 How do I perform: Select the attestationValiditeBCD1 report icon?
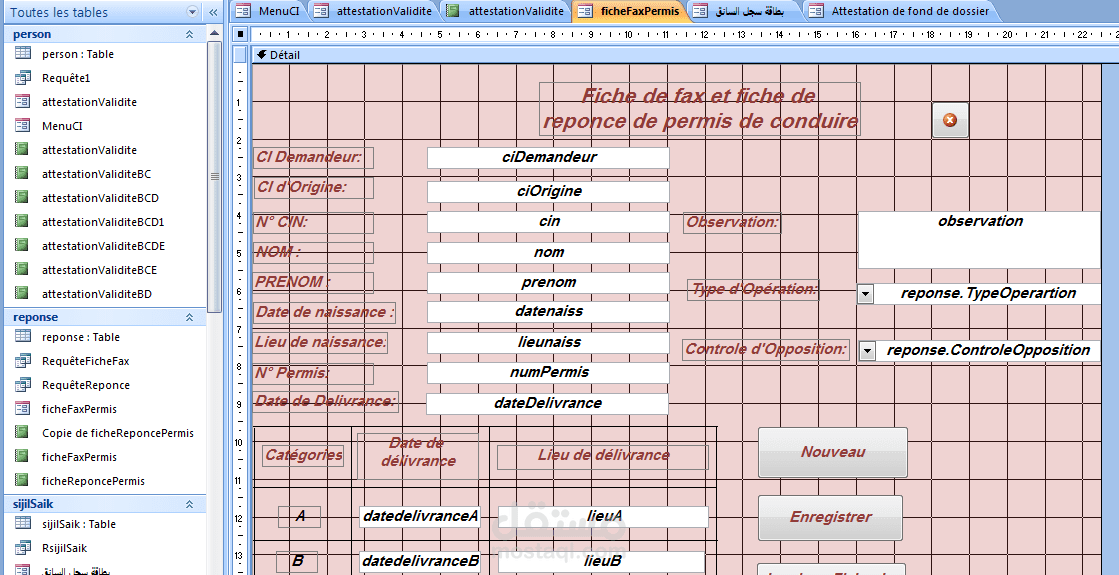[x=23, y=222]
